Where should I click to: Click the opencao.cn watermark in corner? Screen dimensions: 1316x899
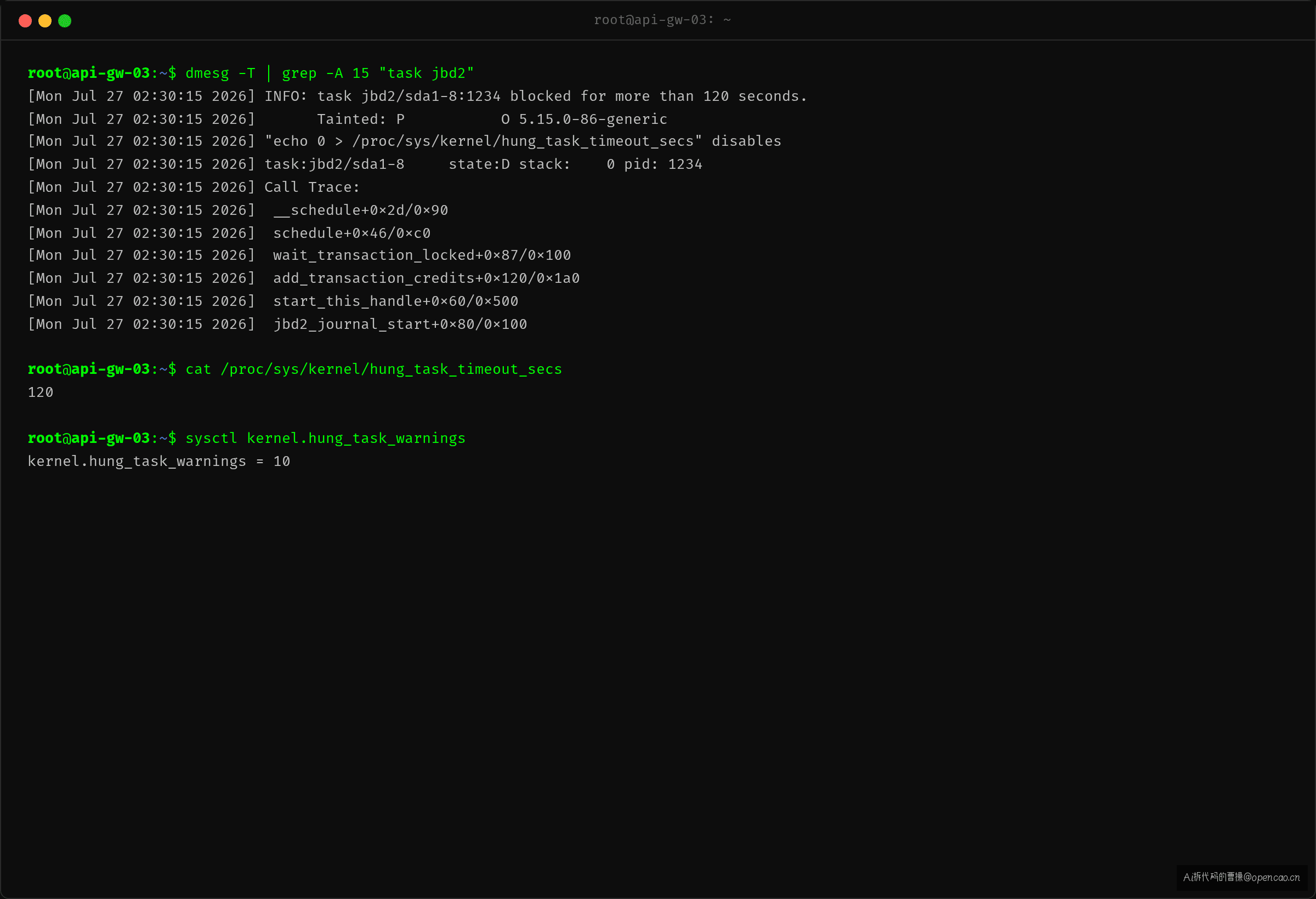pyautogui.click(x=1241, y=877)
